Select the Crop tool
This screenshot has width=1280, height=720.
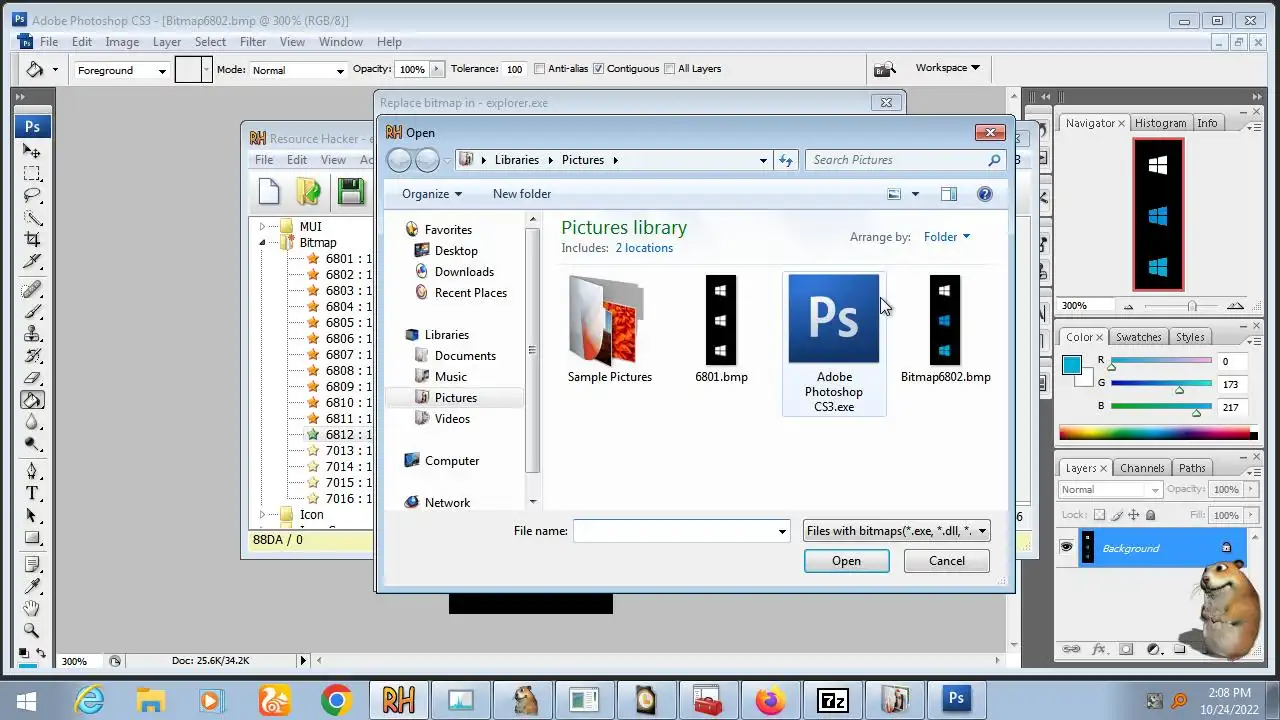point(32,240)
